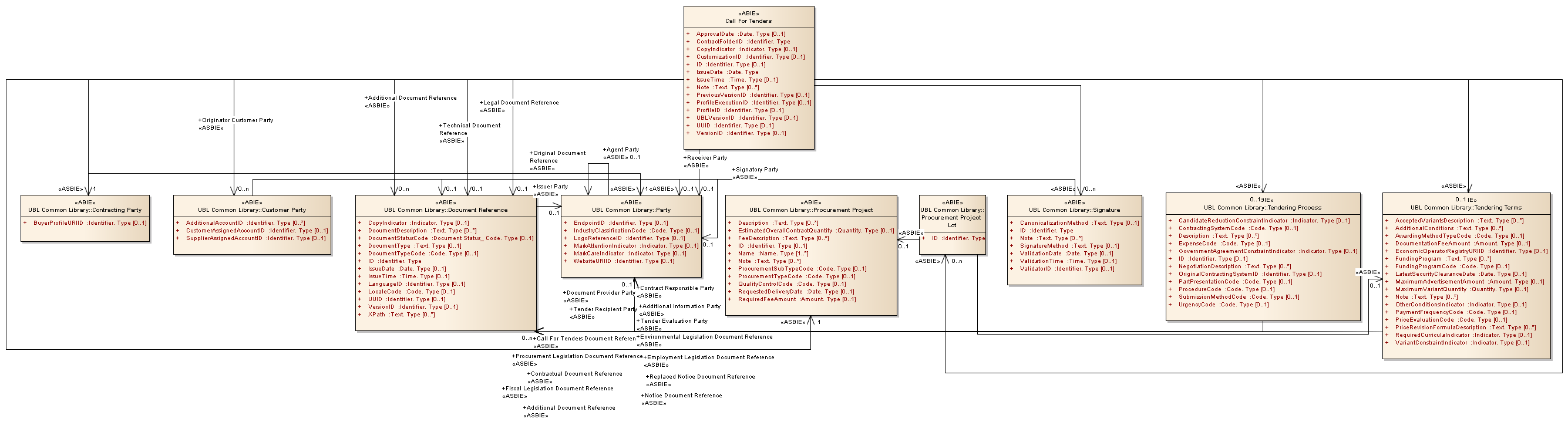Click the +Originator Customer Party association label

point(237,120)
